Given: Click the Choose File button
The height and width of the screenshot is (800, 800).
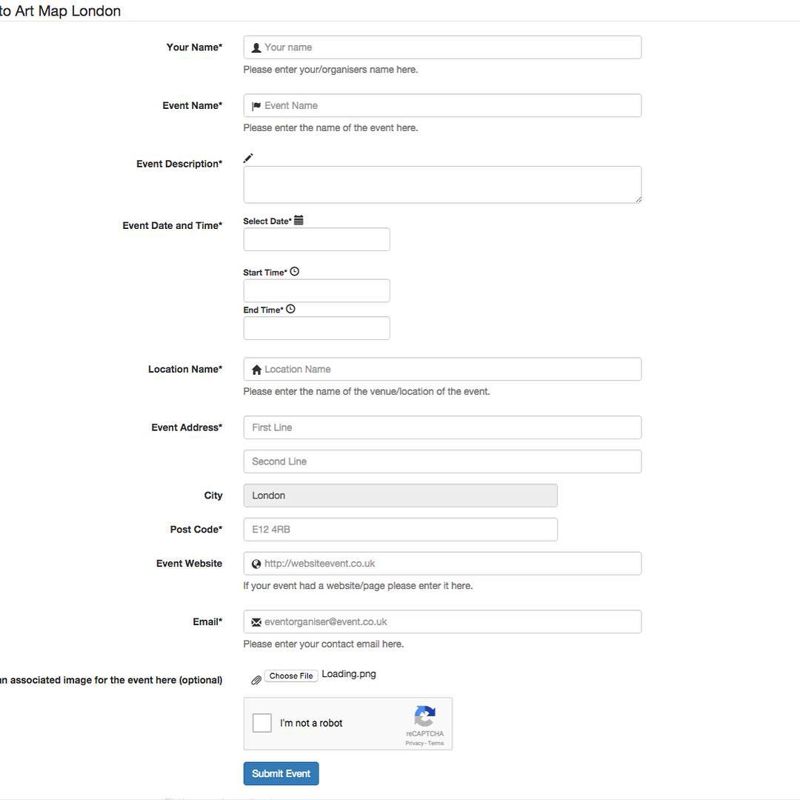Looking at the screenshot, I should pos(291,676).
